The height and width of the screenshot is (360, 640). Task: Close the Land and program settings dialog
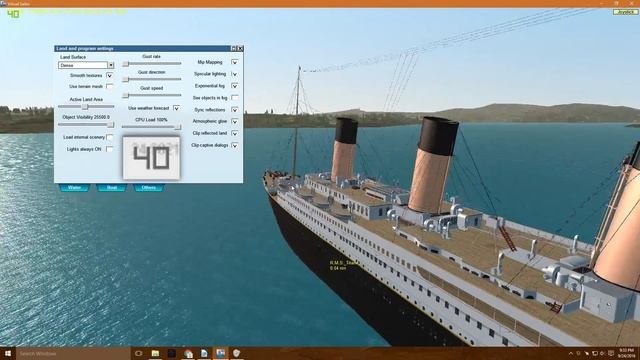[x=240, y=49]
